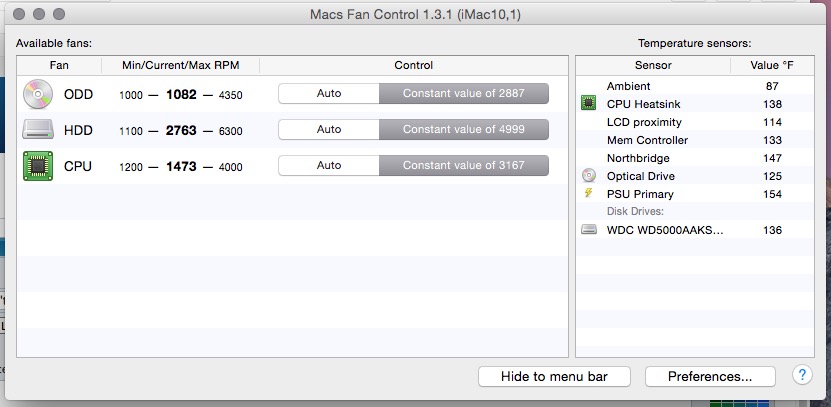The height and width of the screenshot is (407, 831).
Task: Select the WDC WD5000AAKS disk label
Action: (x=665, y=230)
